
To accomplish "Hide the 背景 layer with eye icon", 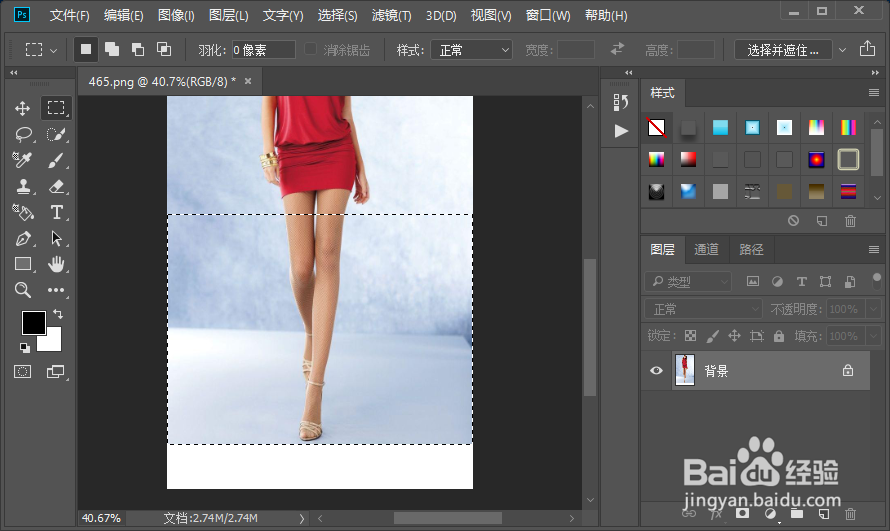I will tap(657, 370).
